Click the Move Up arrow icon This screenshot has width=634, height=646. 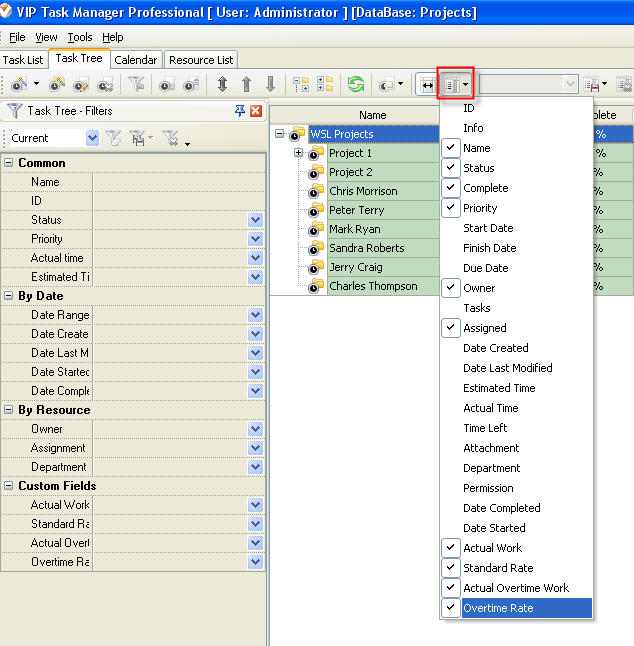pos(246,85)
